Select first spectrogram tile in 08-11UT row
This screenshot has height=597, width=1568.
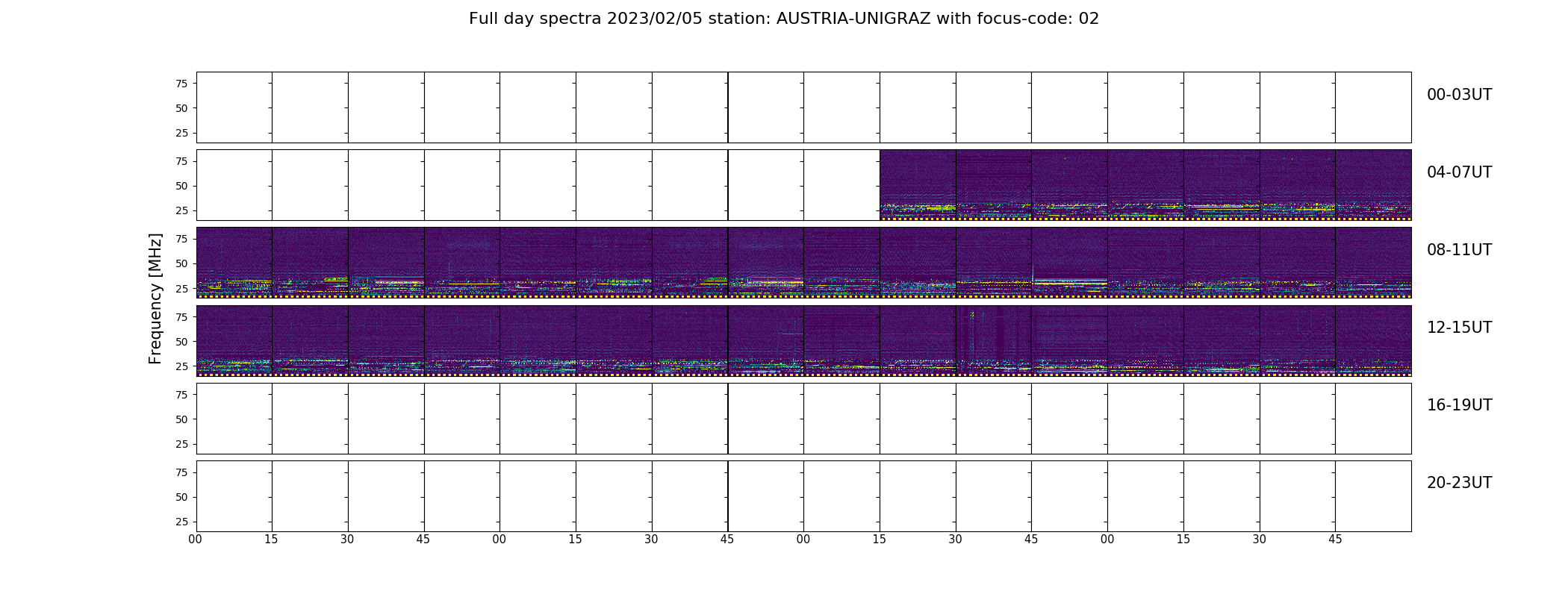234,263
